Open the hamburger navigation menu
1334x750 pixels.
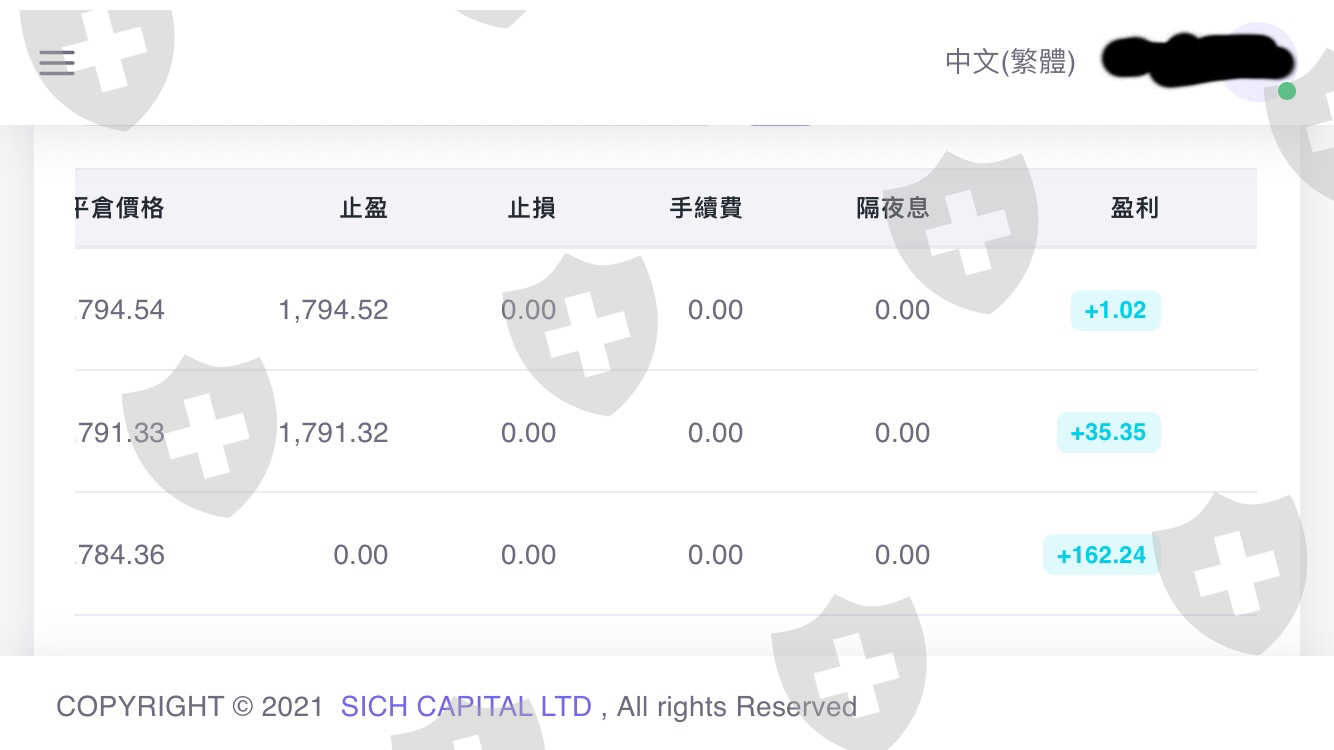pyautogui.click(x=57, y=62)
